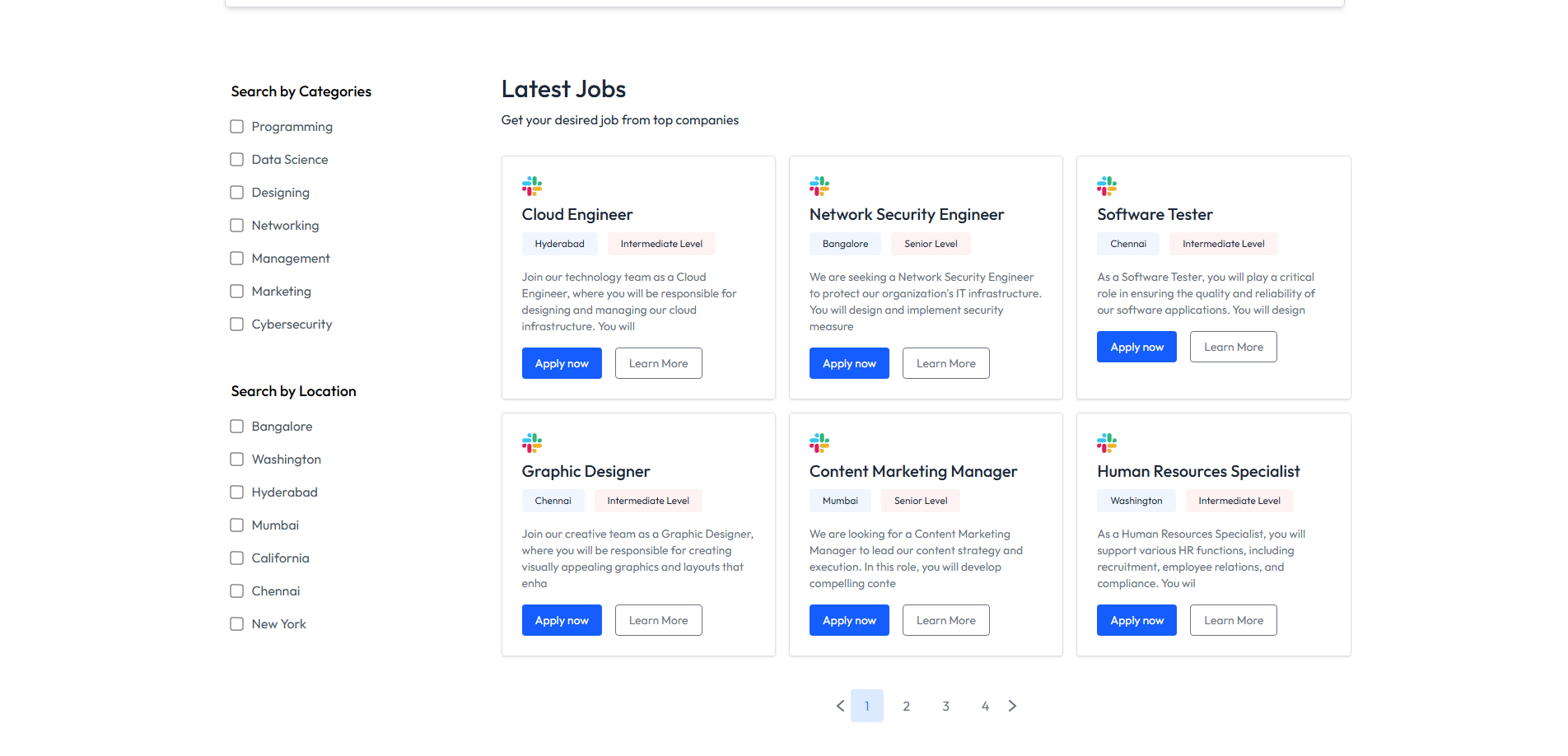Select the Data Science category checkbox
Image resolution: width=1568 pixels, height=756 pixels.
coord(237,160)
